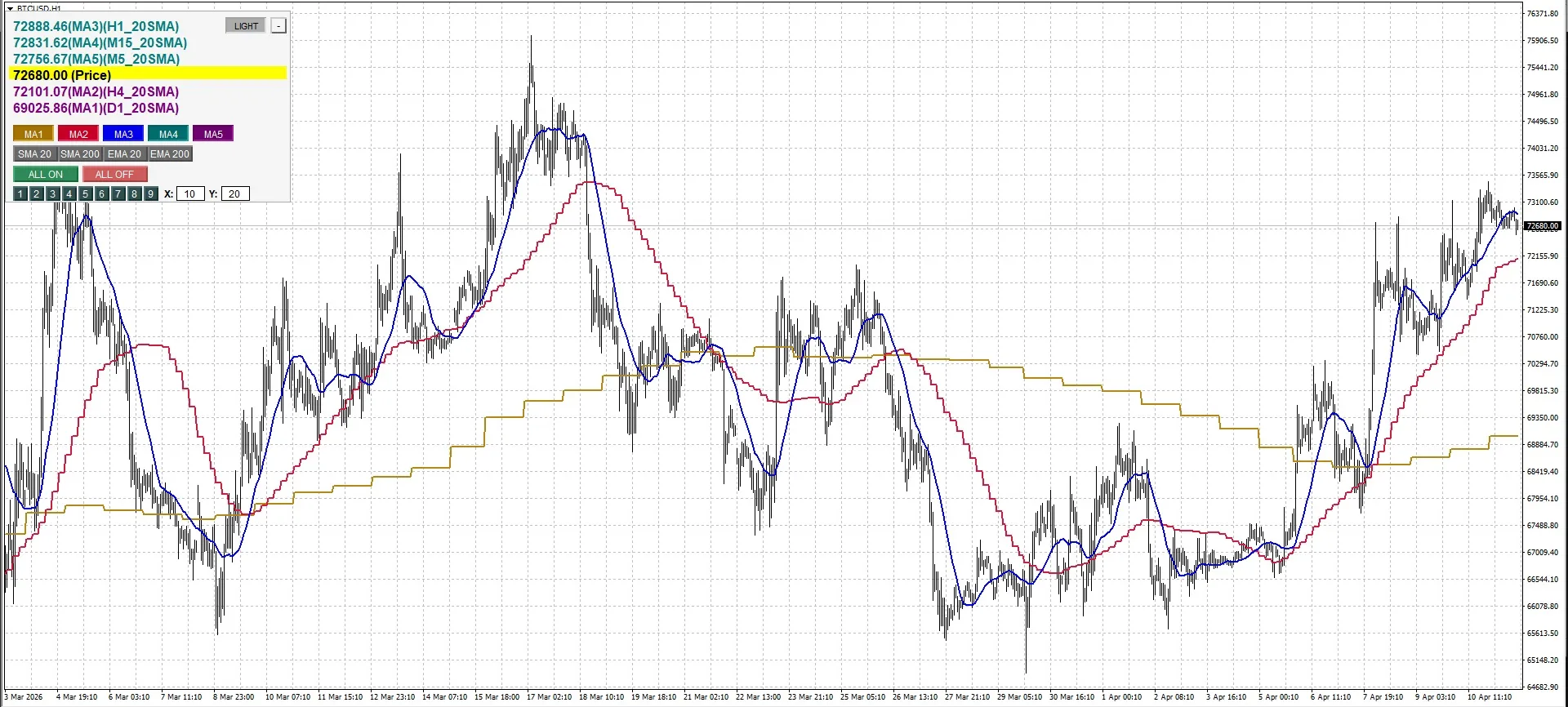Choose panel position preset 1
Screen dimensions: 1568x707
pos(20,194)
